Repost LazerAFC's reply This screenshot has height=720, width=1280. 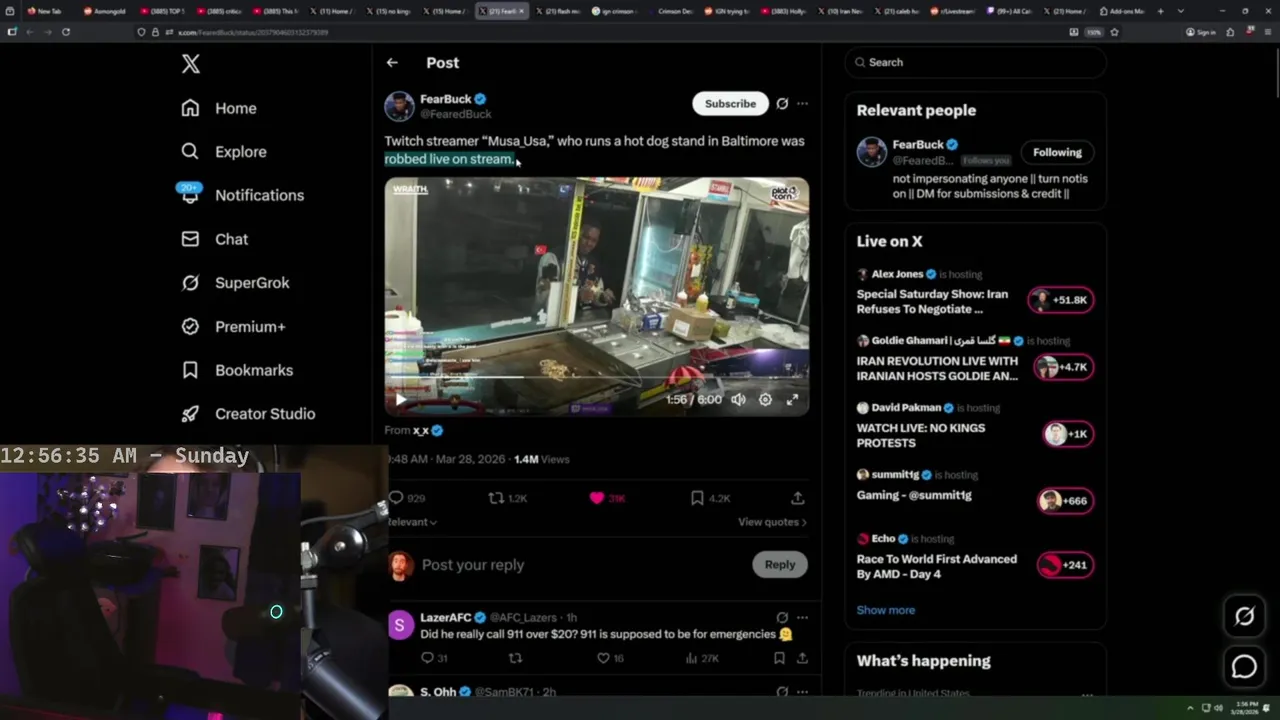pos(516,658)
